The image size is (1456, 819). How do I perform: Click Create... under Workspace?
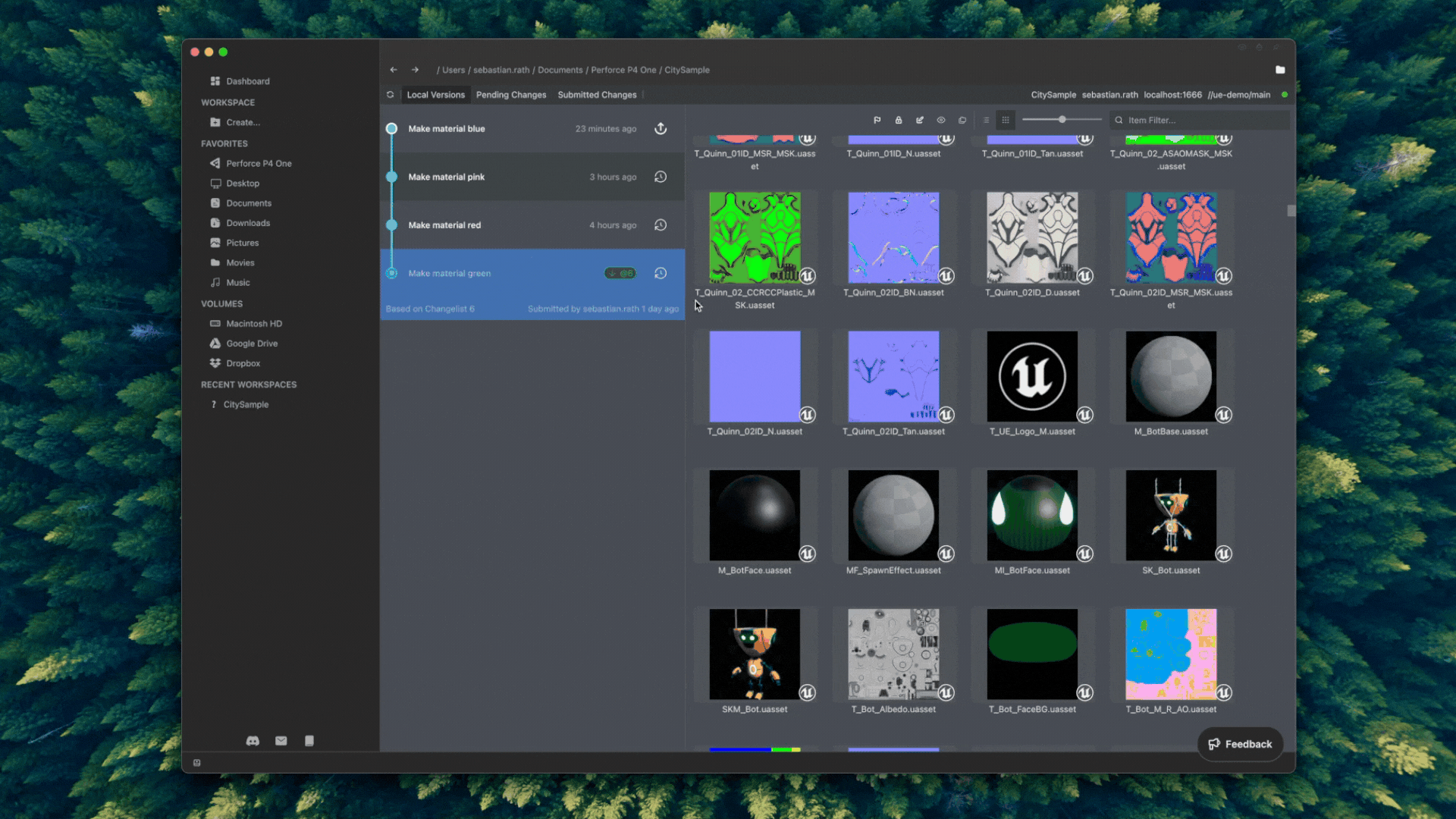click(243, 122)
